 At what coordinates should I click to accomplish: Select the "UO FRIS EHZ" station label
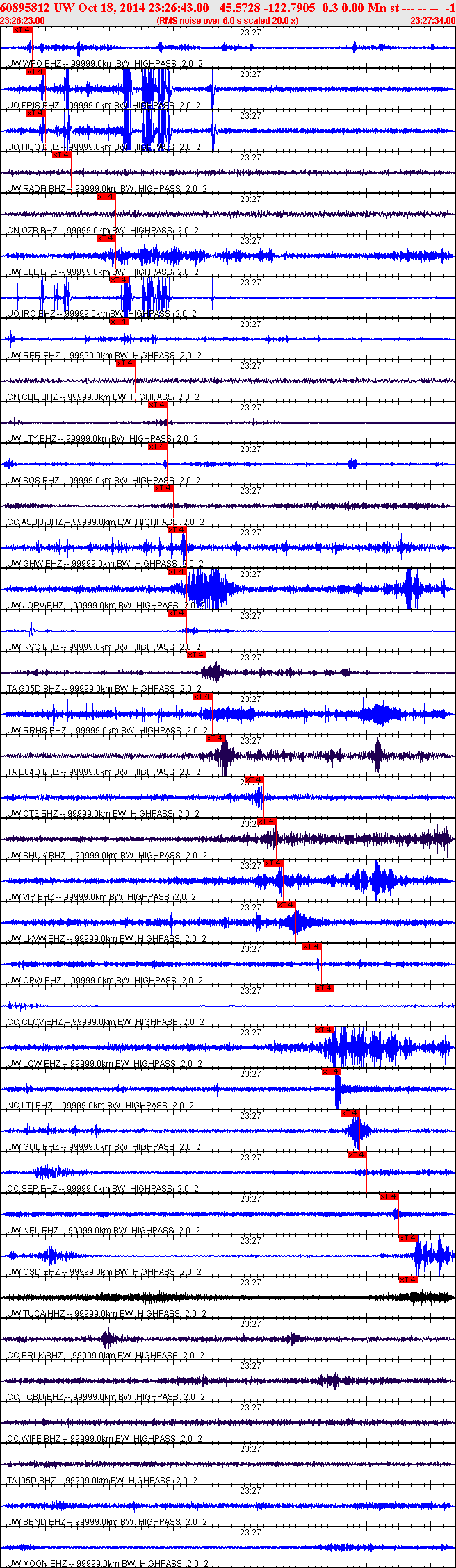coord(33,106)
